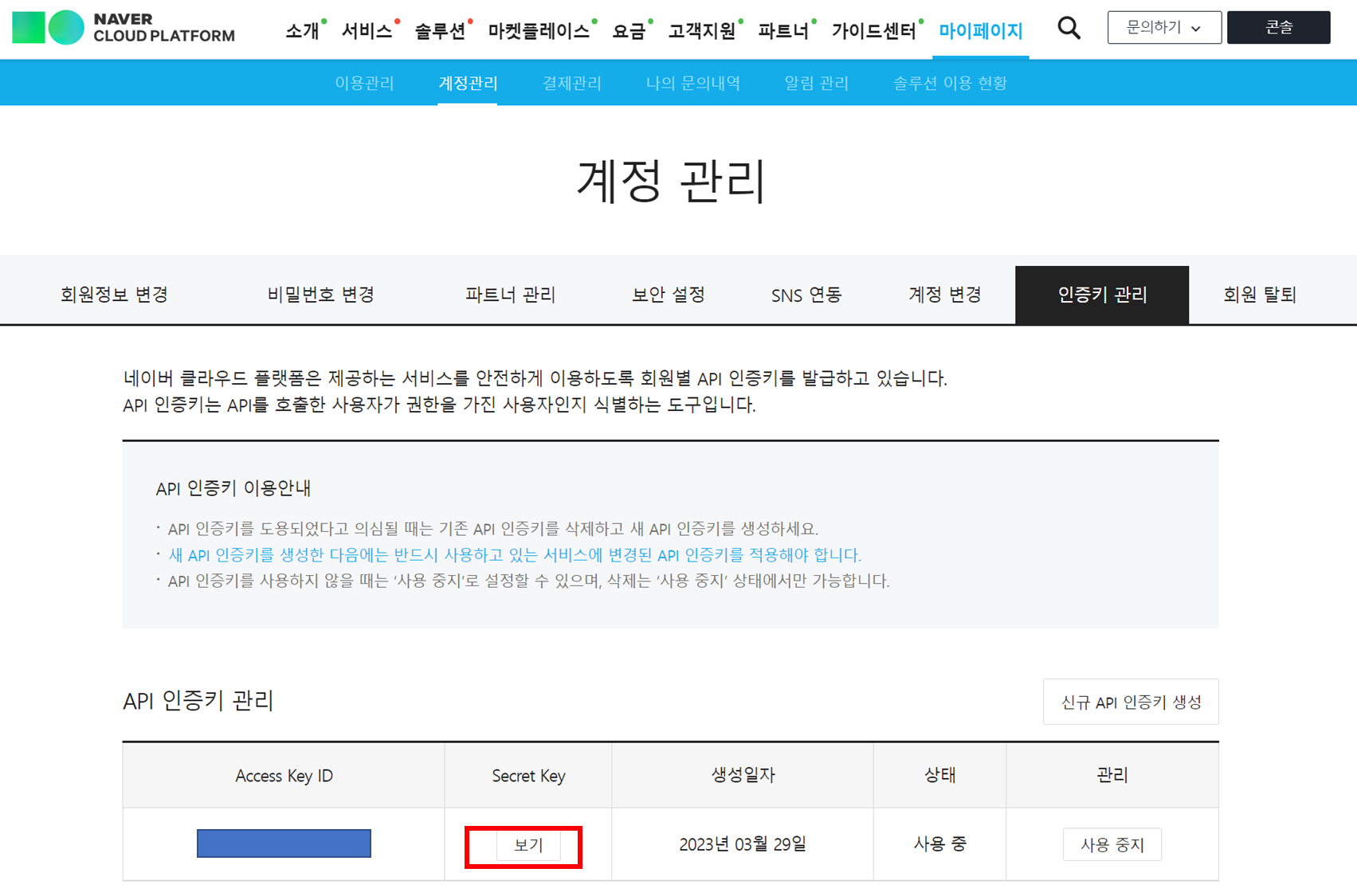The width and height of the screenshot is (1357, 896).
Task: Click the 관리 column header
Action: [1112, 775]
